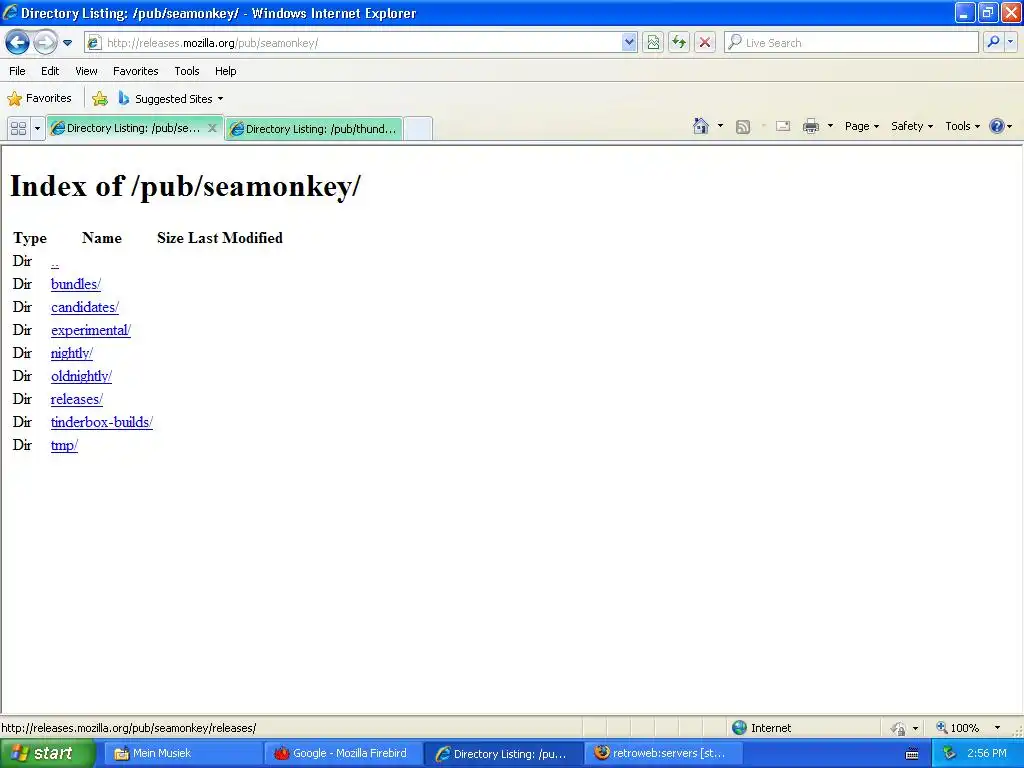Switch to retroweb:servers taskbar window
The image size is (1024, 768).
click(x=662, y=754)
